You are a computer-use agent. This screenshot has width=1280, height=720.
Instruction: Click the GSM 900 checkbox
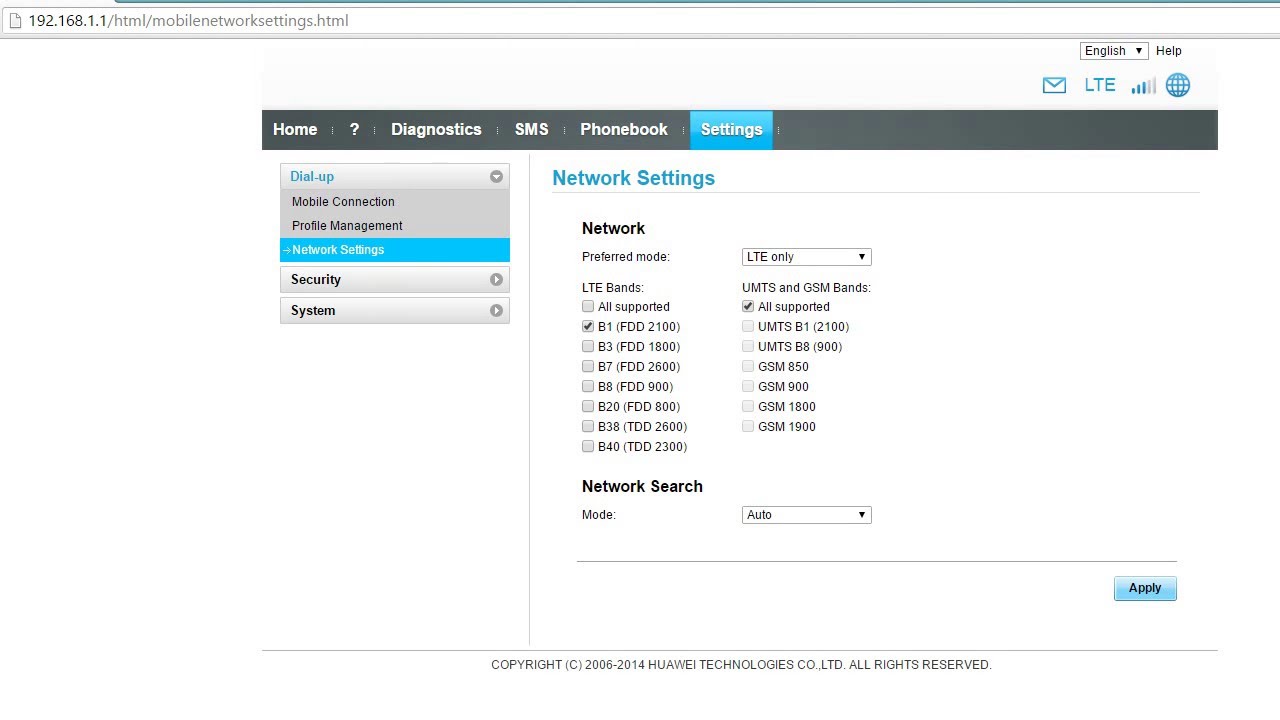(x=748, y=387)
